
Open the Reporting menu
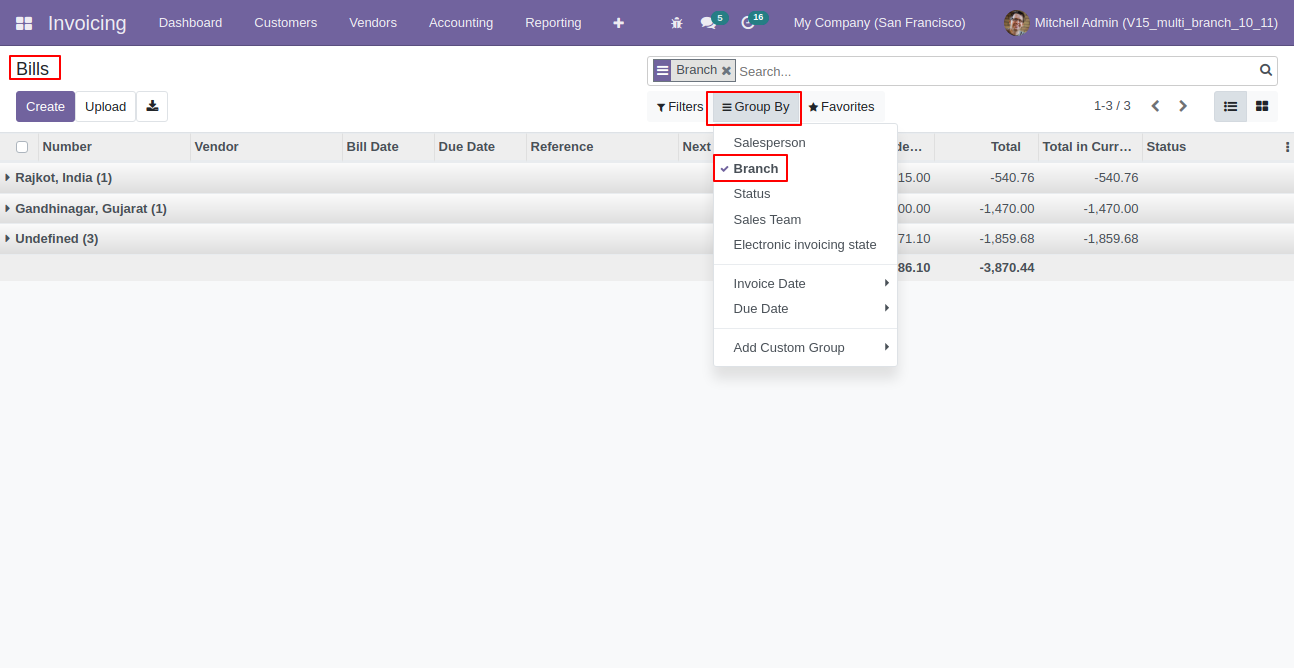tap(553, 23)
